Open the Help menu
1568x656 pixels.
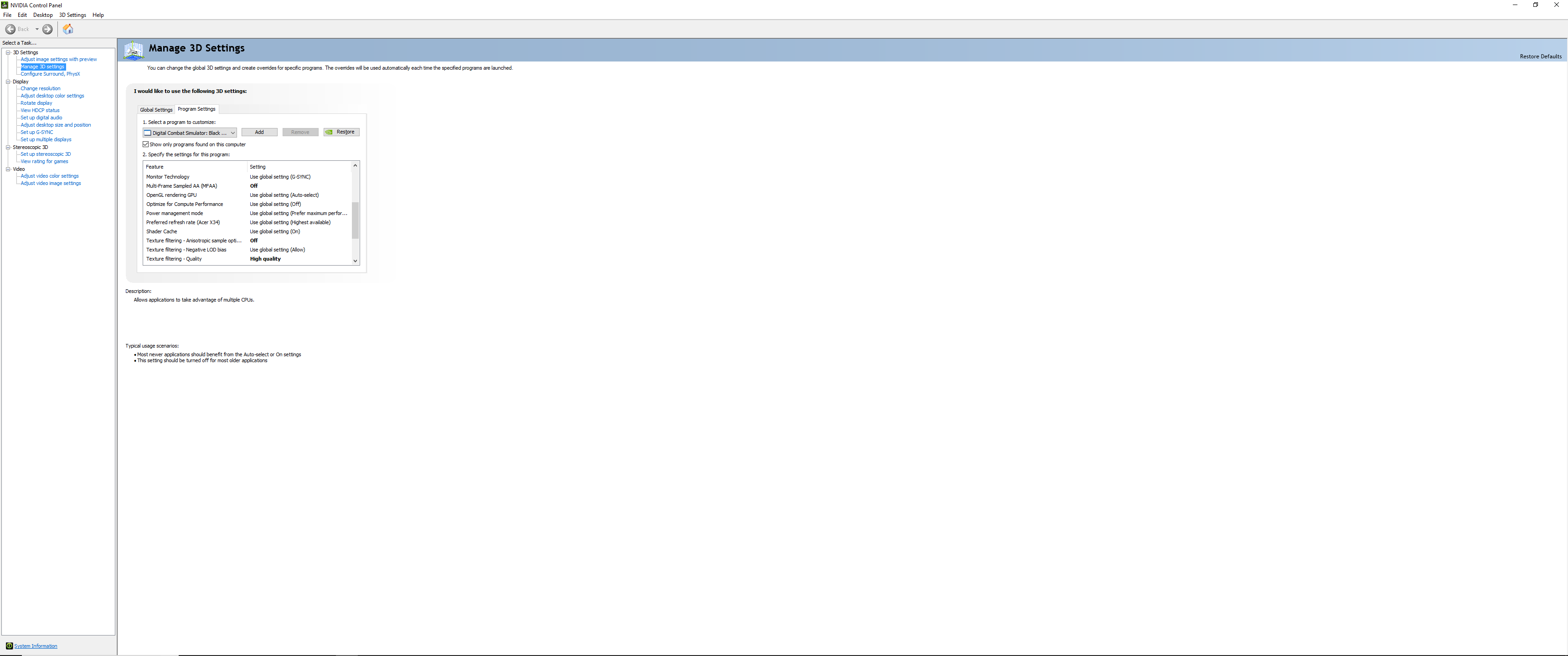pos(98,15)
